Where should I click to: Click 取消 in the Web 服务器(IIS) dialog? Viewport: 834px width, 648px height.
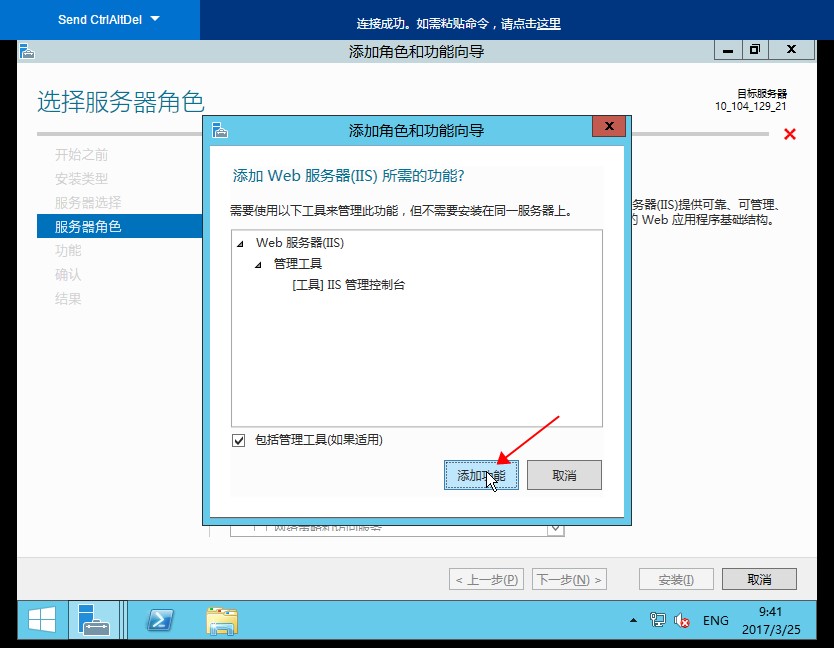tap(564, 475)
